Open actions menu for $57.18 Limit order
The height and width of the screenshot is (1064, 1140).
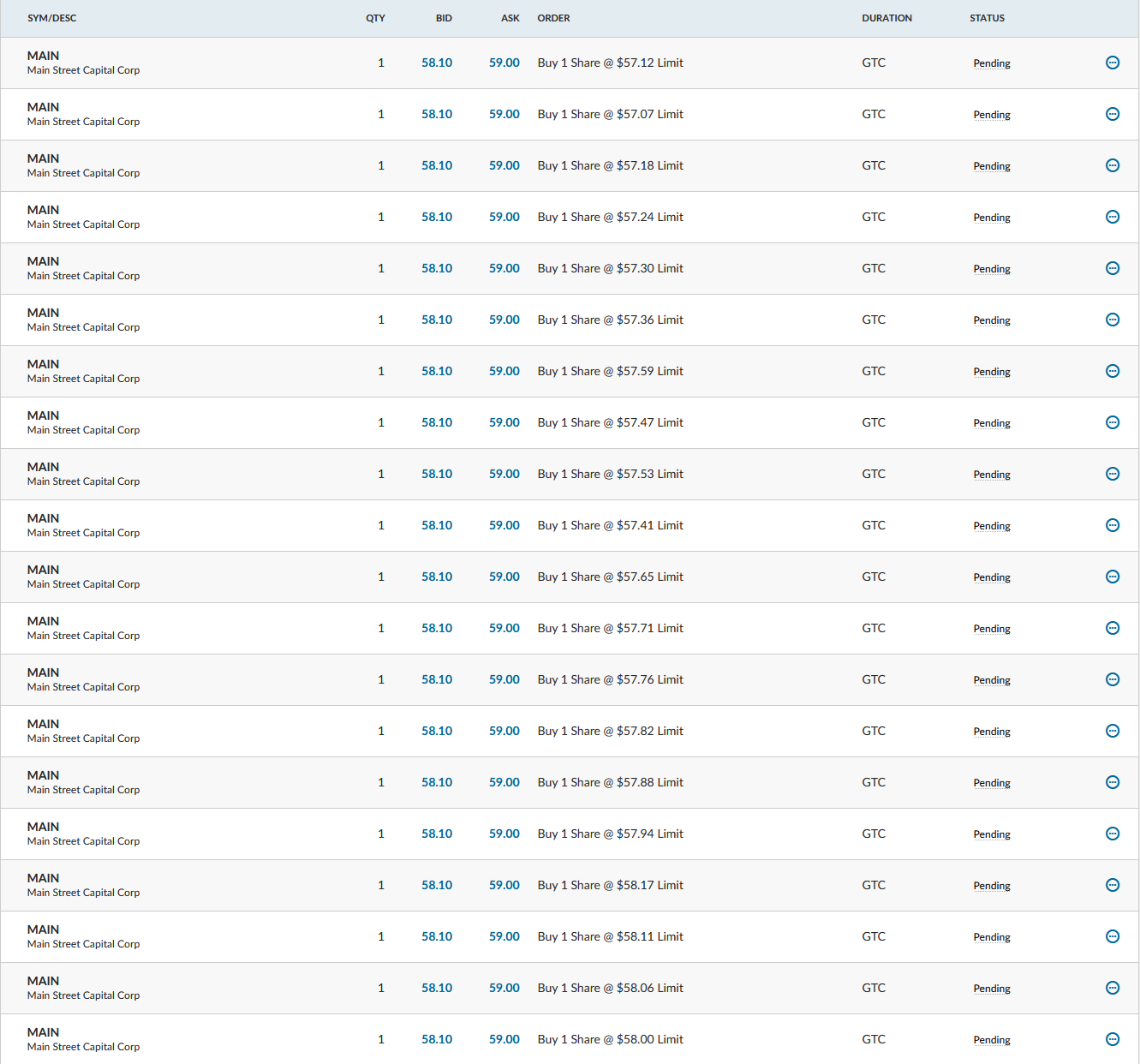pyautogui.click(x=1113, y=165)
